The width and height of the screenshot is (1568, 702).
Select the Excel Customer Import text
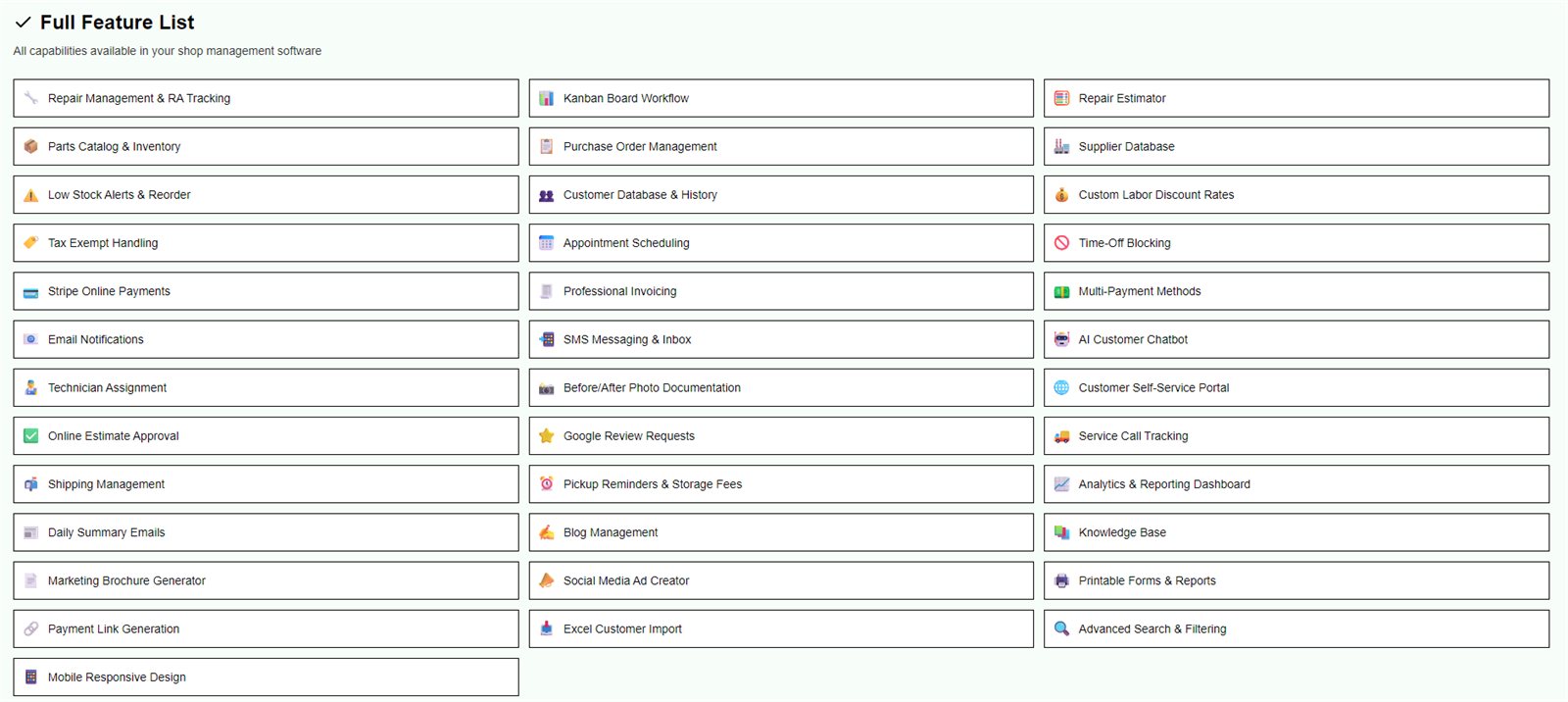click(622, 629)
